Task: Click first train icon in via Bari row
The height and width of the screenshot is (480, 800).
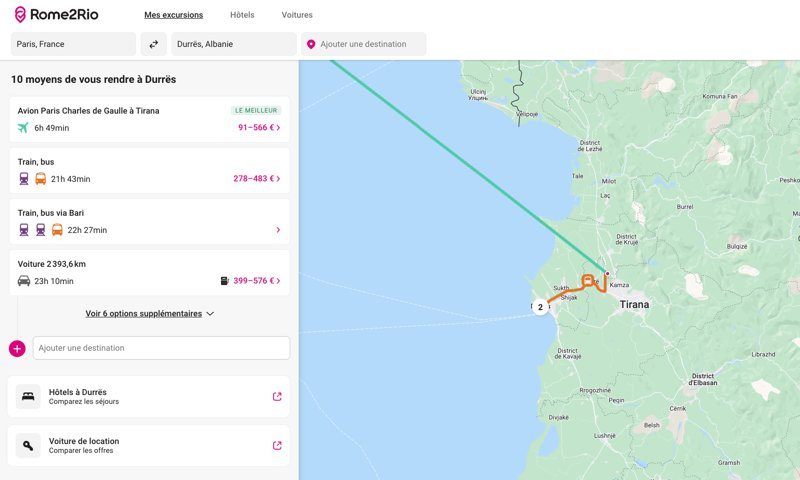Action: [x=24, y=230]
